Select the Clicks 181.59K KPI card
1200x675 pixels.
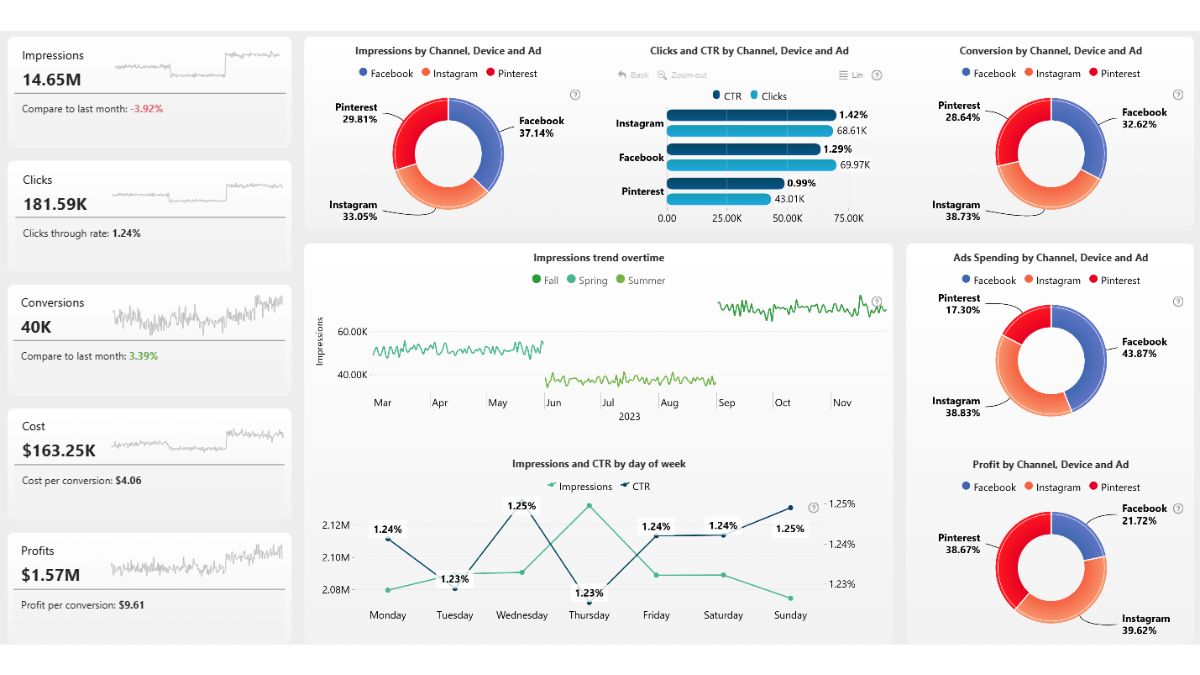click(150, 216)
